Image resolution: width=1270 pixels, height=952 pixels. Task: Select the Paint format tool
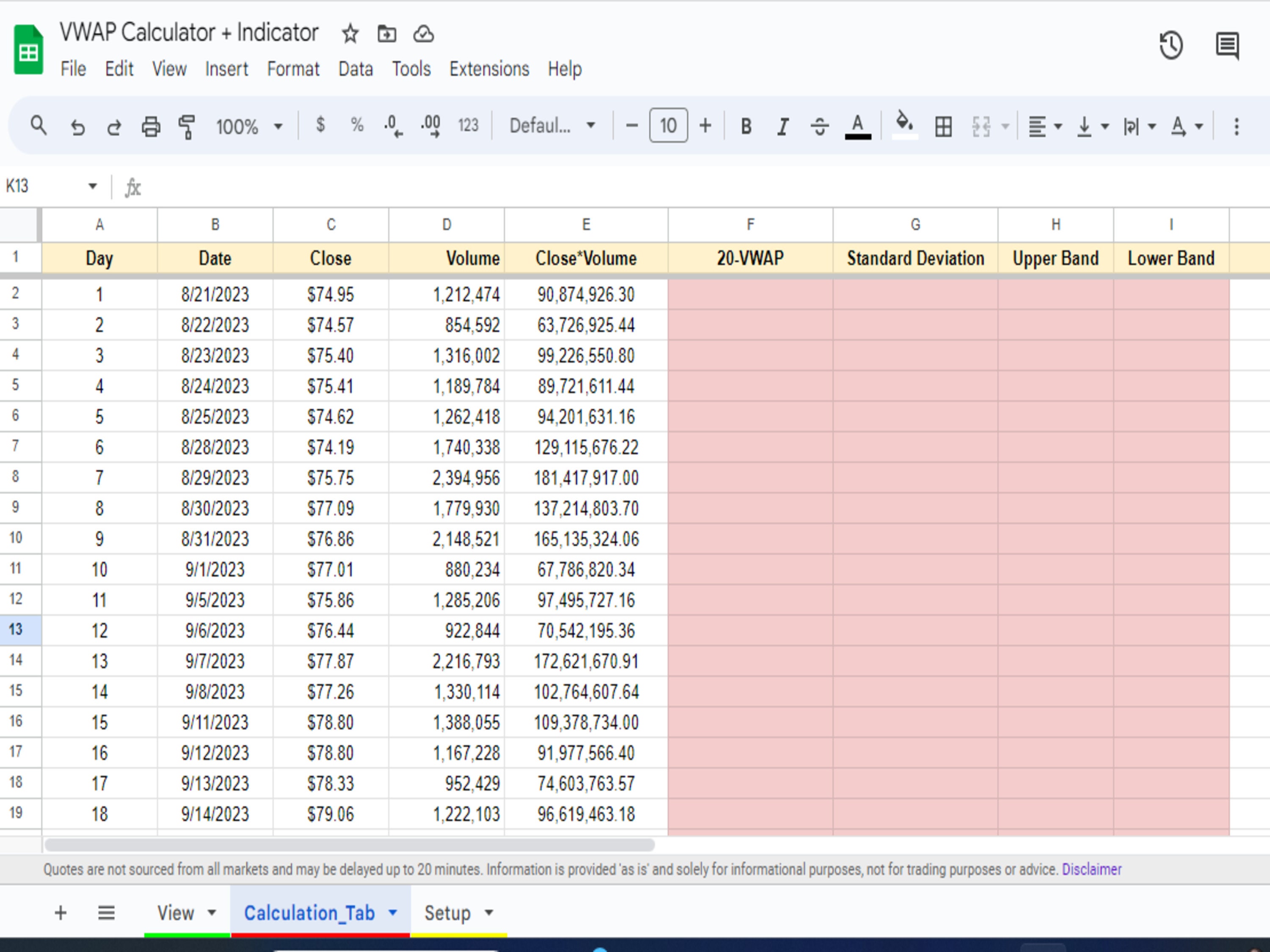click(x=186, y=126)
